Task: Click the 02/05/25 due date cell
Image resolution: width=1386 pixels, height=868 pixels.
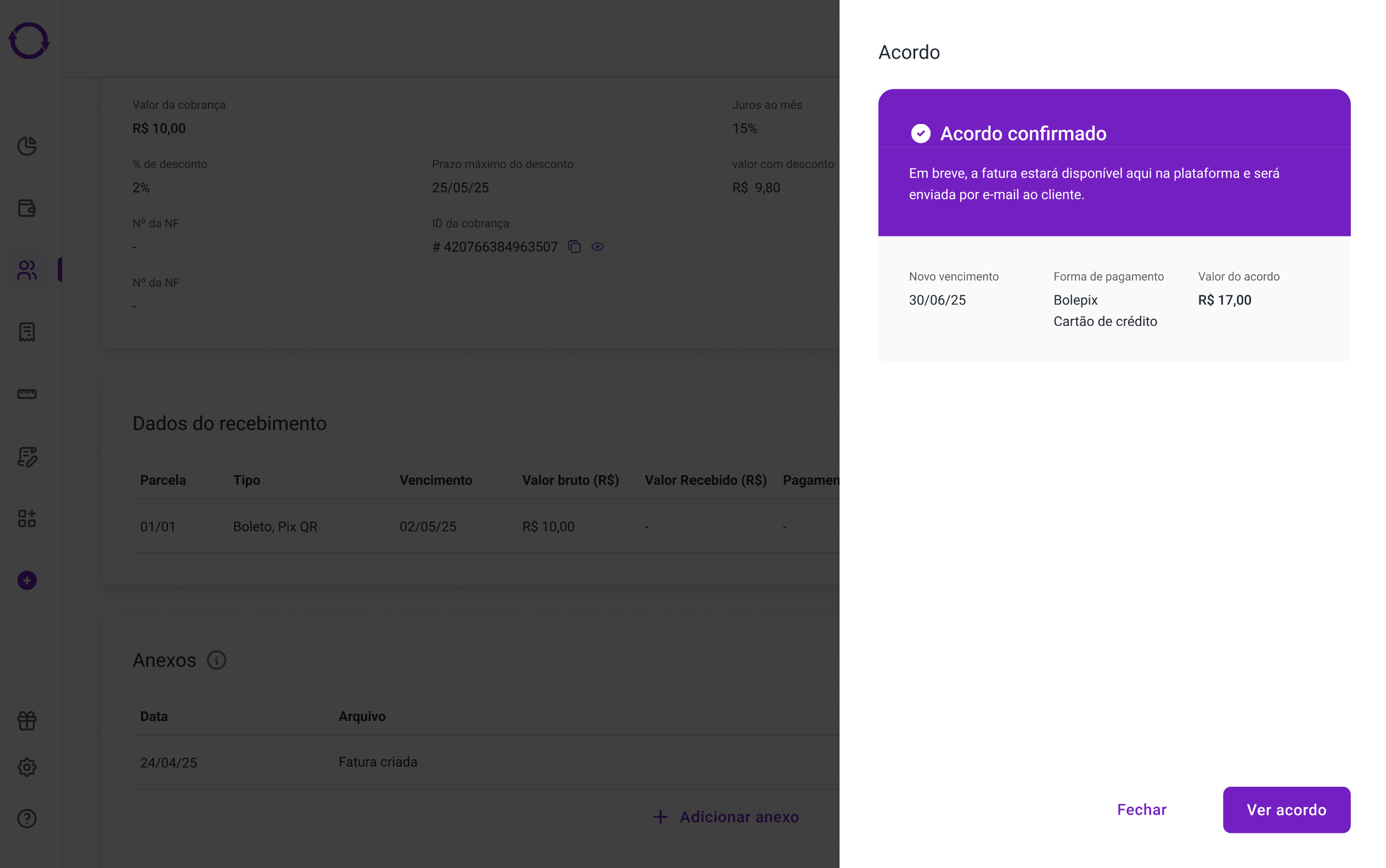Action: (427, 526)
